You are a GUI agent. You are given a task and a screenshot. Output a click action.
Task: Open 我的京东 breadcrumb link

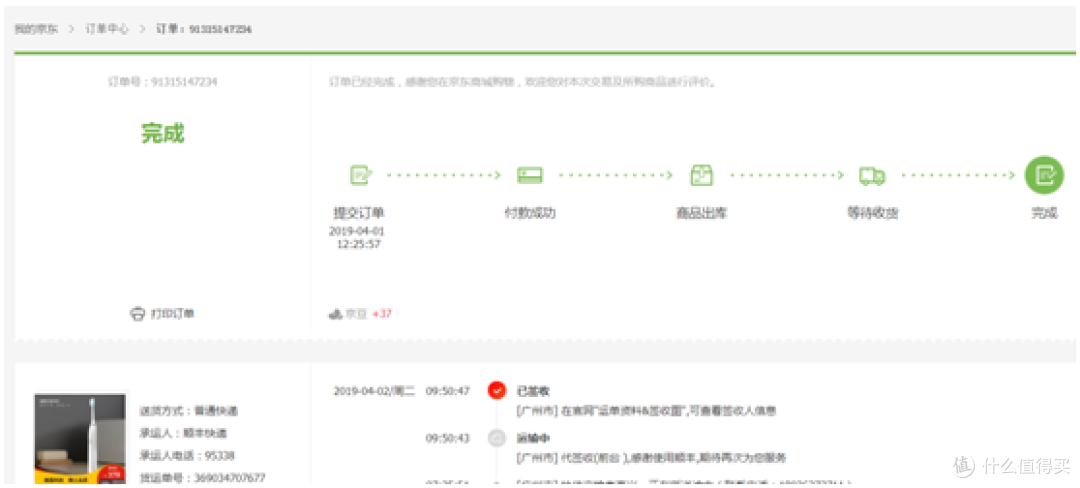(x=37, y=30)
